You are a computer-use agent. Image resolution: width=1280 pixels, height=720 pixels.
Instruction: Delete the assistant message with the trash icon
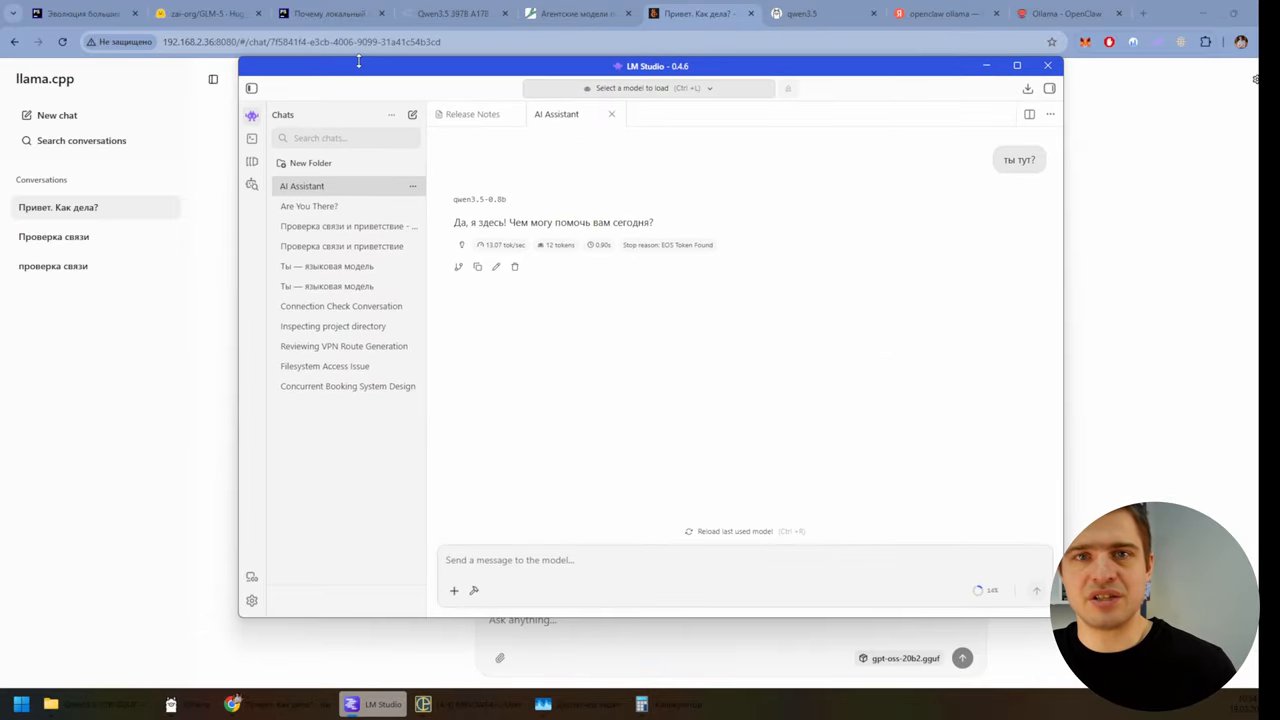(x=515, y=267)
